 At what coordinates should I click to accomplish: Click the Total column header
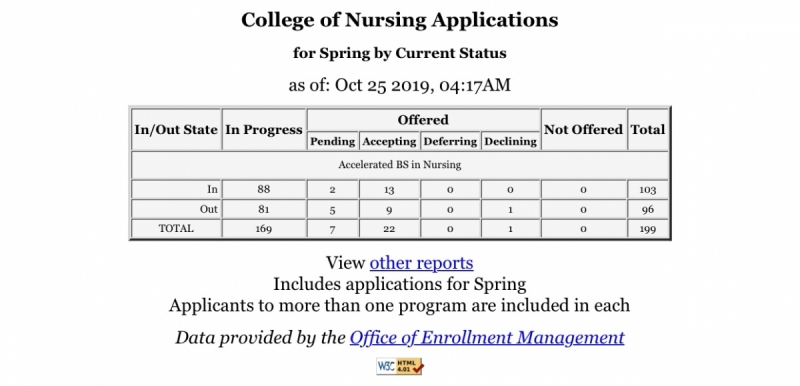coord(648,130)
